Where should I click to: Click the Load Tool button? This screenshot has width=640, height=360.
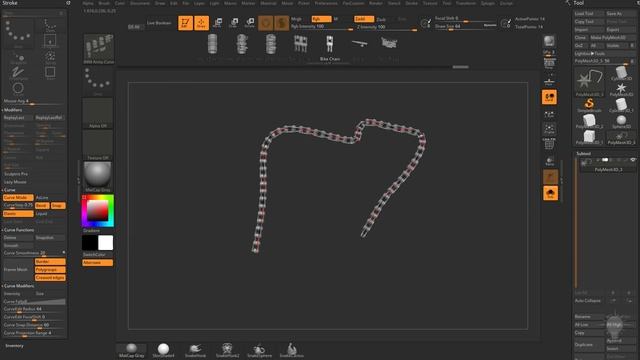click(589, 13)
